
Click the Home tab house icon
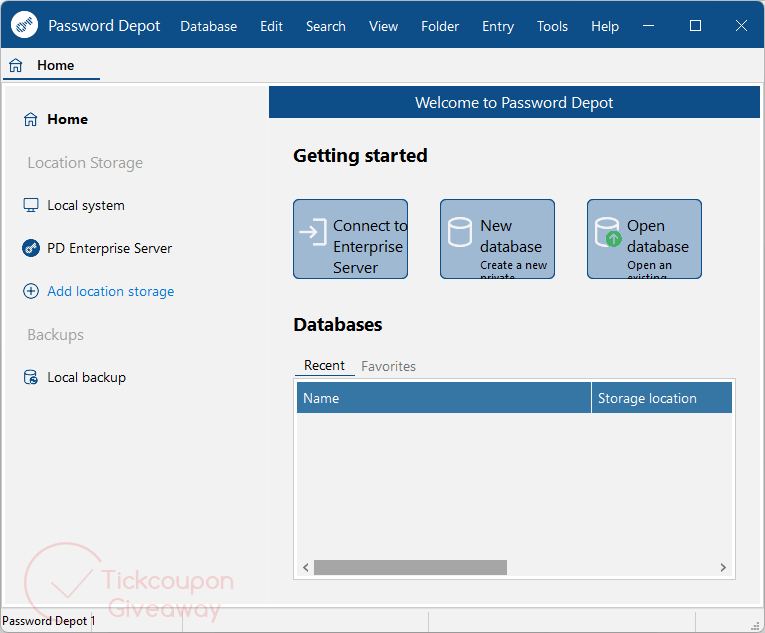click(x=16, y=65)
